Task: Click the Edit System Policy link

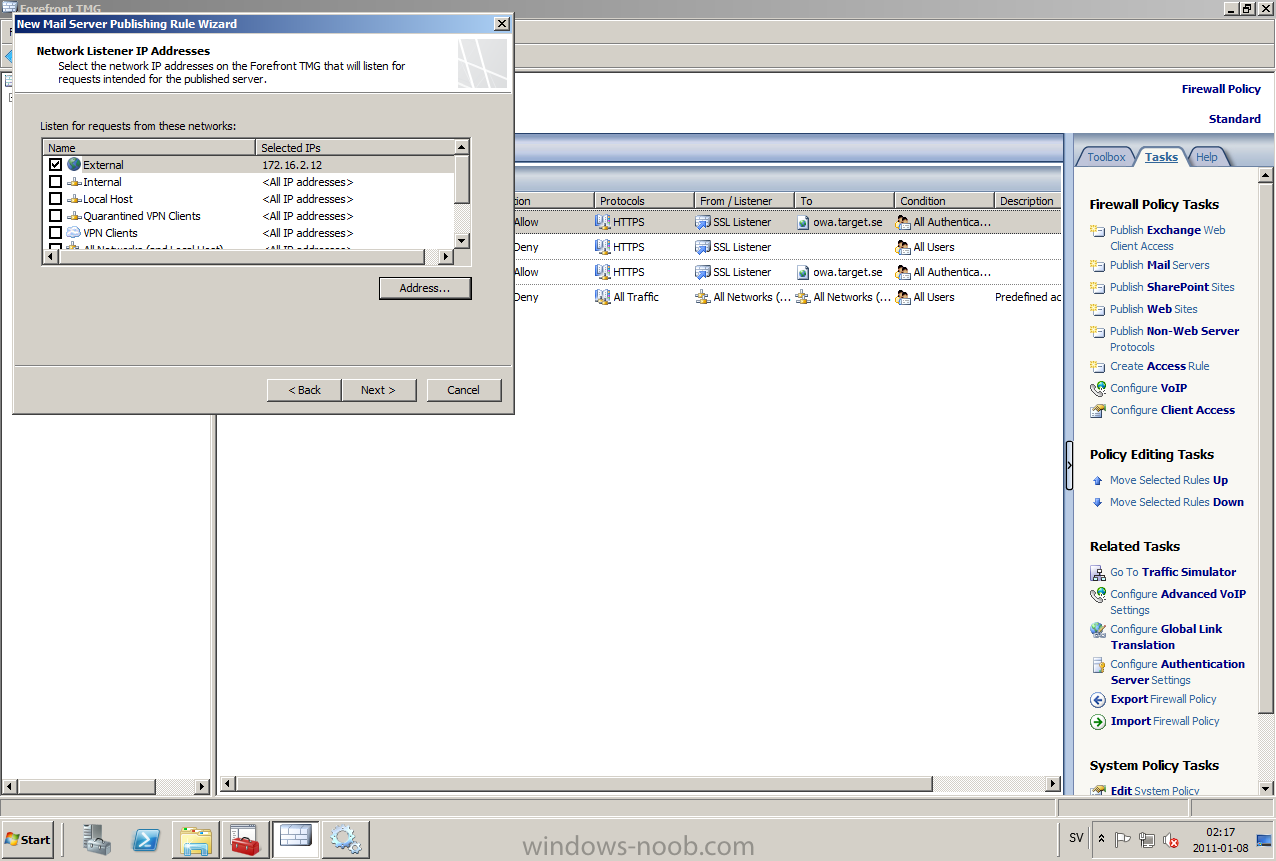Action: point(1155,791)
